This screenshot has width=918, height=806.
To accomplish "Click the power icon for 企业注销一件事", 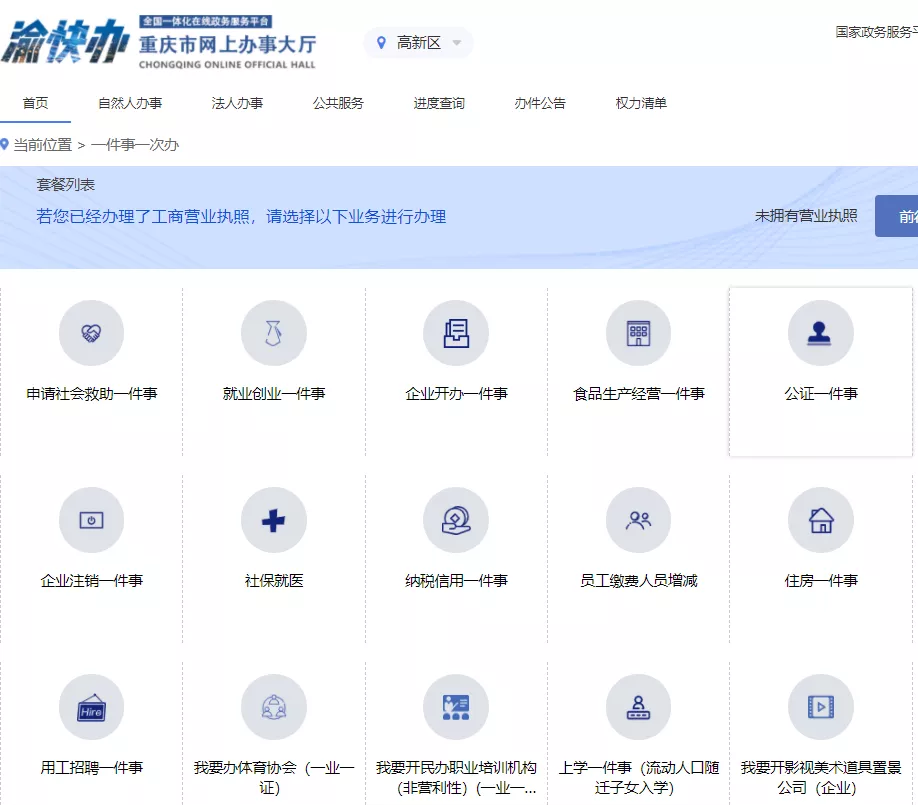I will point(91,520).
